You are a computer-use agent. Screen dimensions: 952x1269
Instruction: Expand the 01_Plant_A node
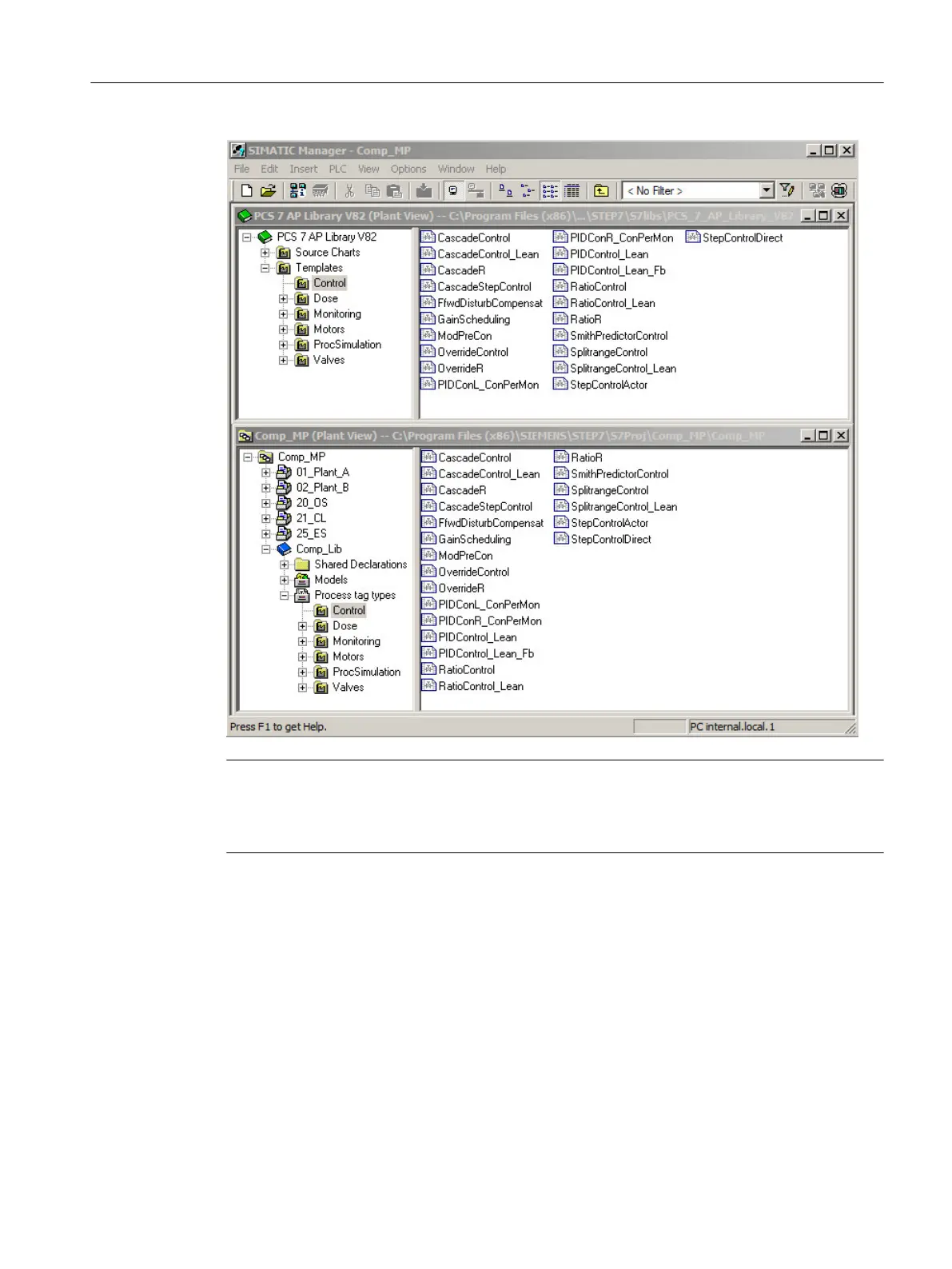(x=266, y=473)
